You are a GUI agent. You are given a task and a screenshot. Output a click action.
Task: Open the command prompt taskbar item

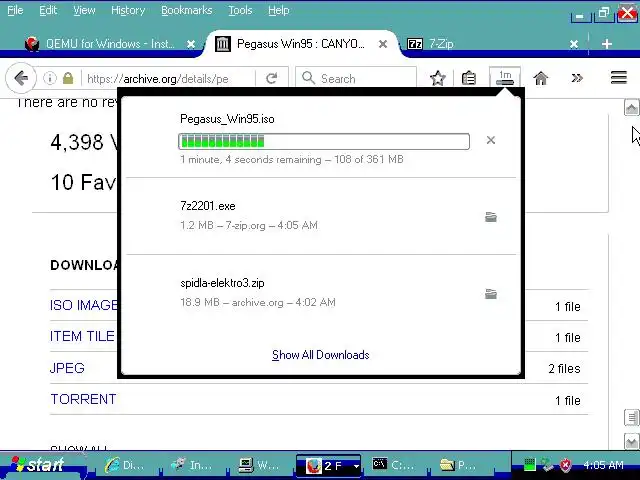point(393,465)
